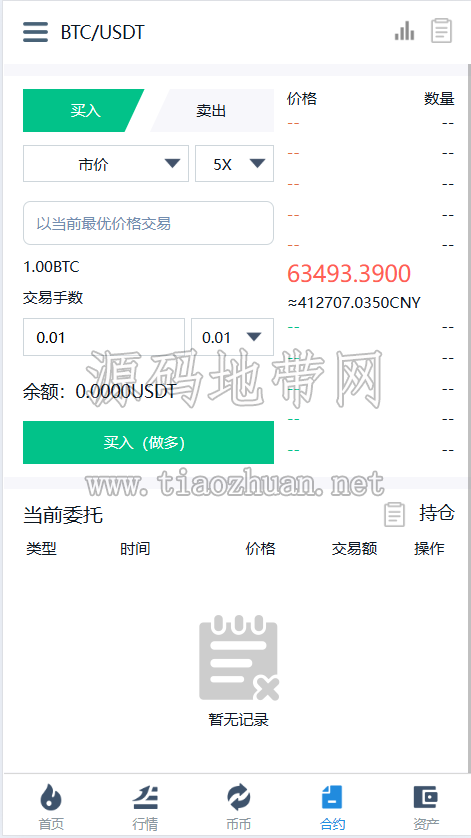
Task: Click the 交易手数 0.01 input field
Action: (x=104, y=337)
